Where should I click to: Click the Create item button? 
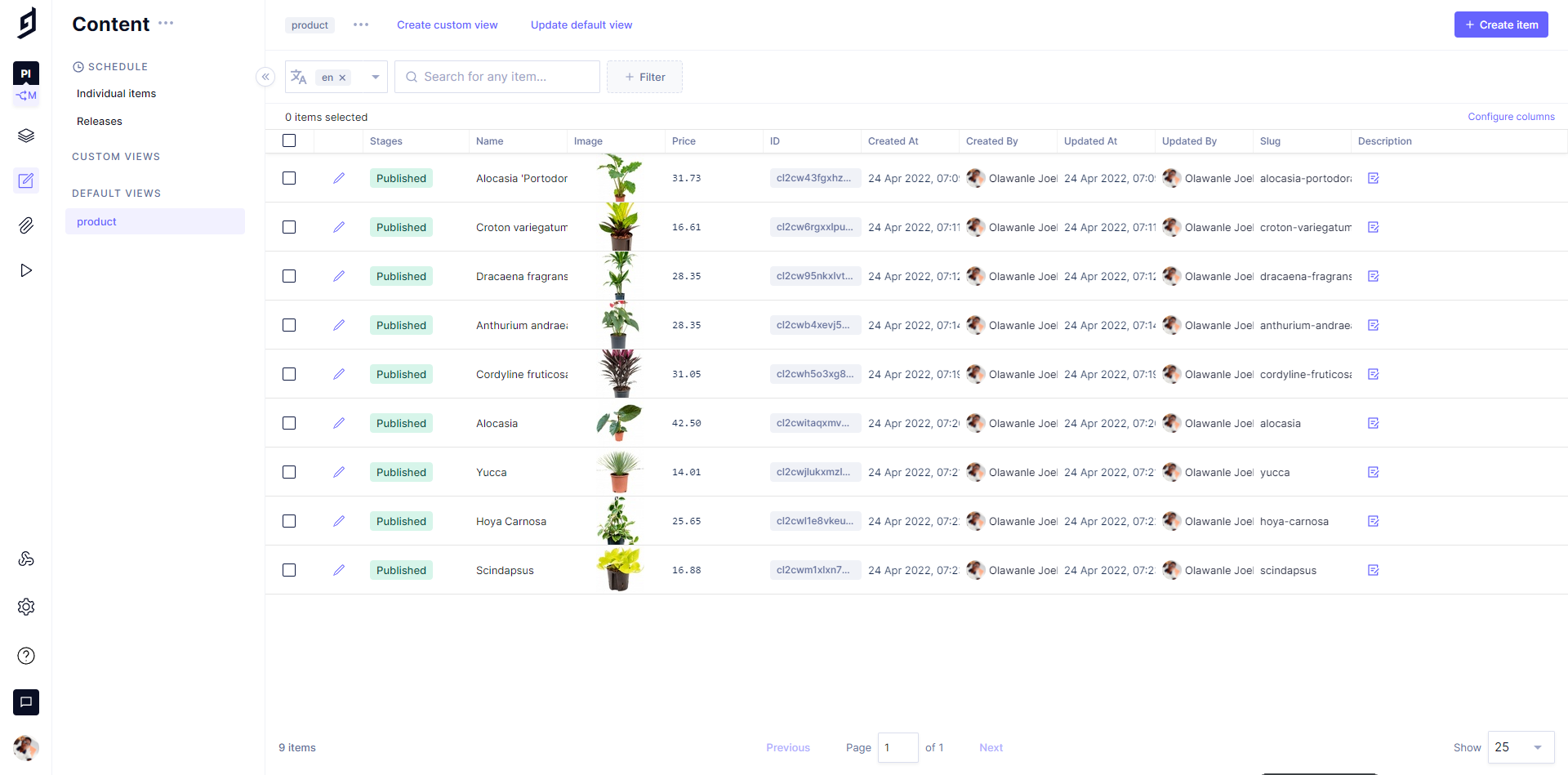[1501, 24]
